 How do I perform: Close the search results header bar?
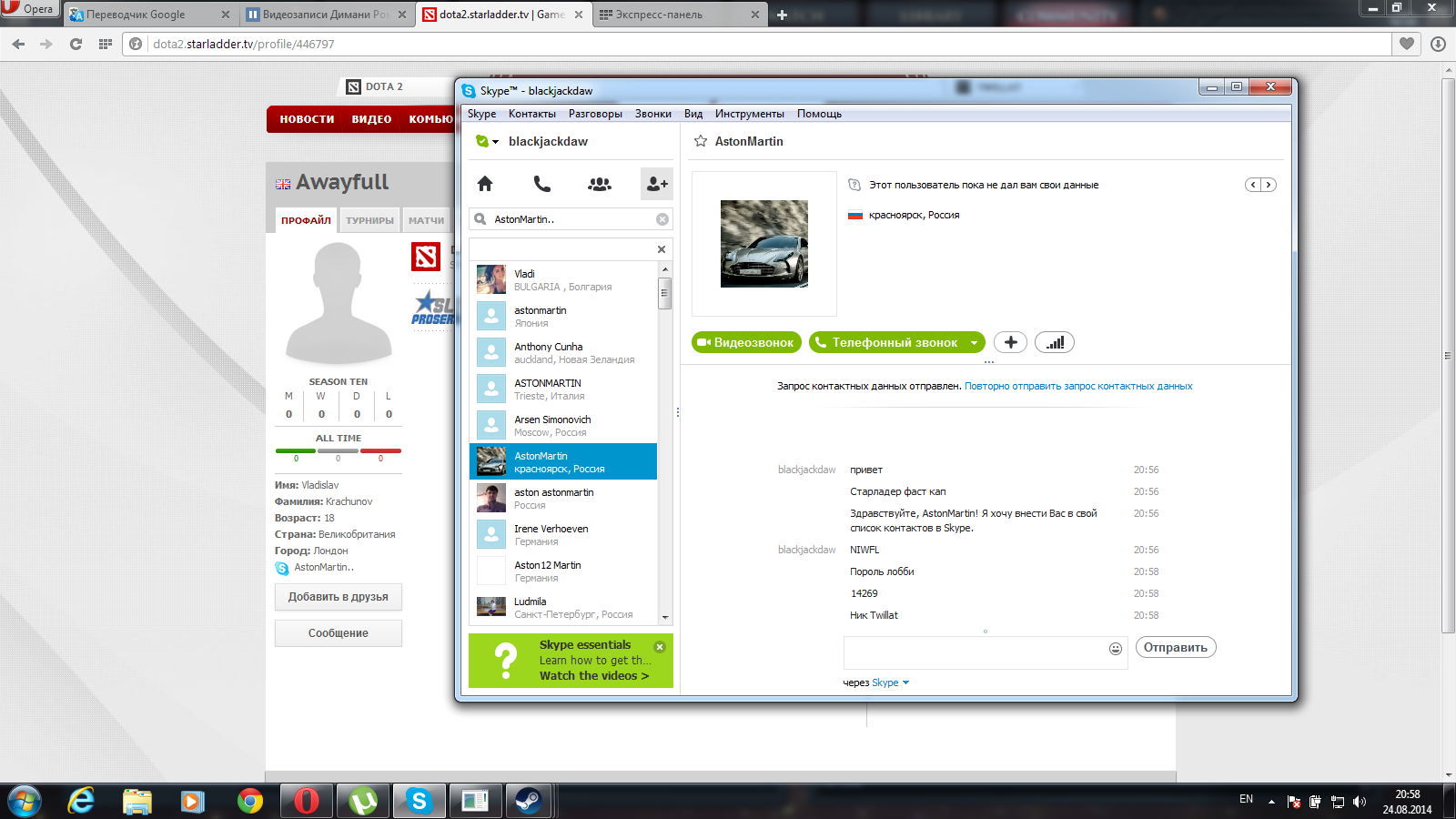point(662,249)
